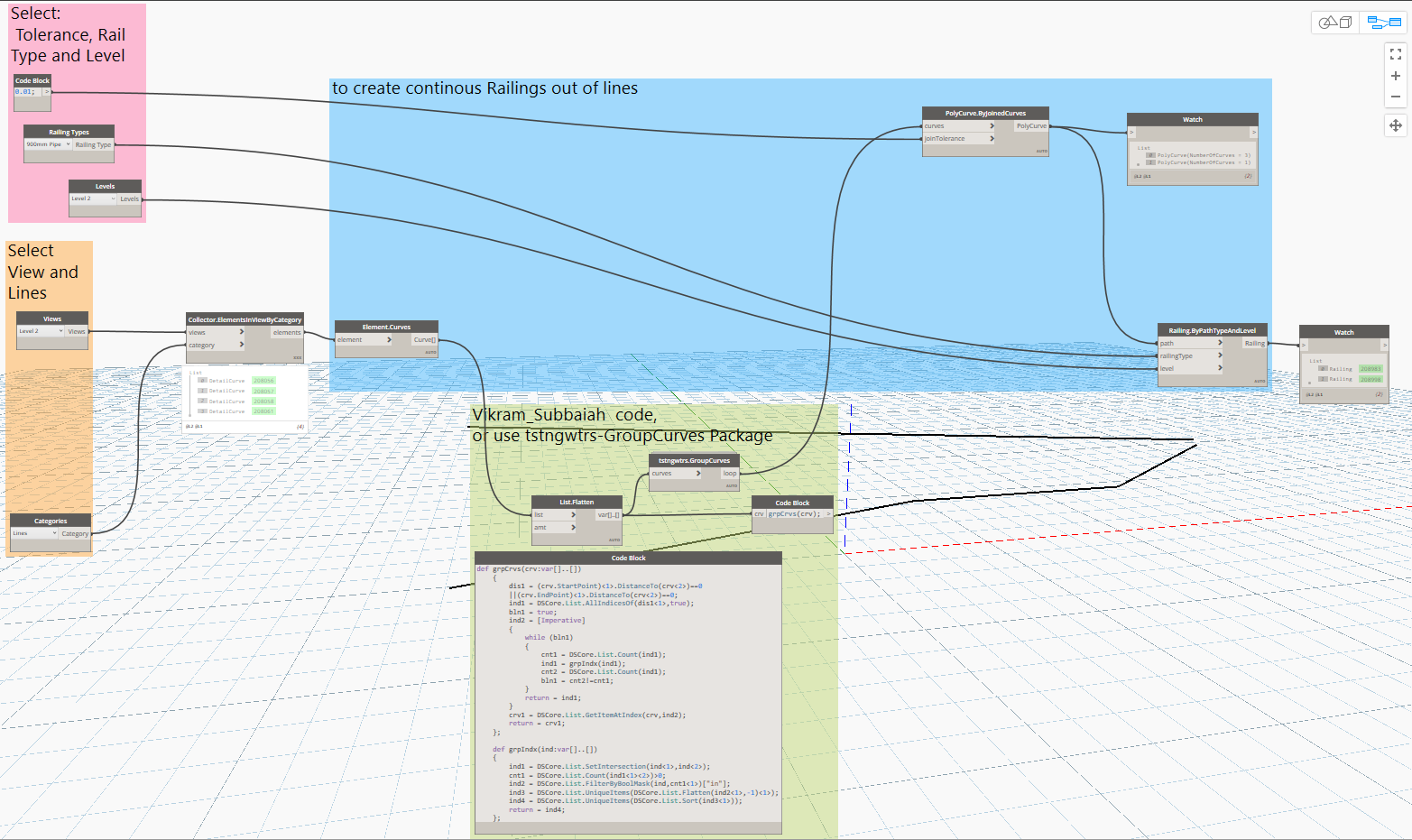Enable graph view navigation mode
Screen dimensions: 1412x840
tap(1383, 23)
